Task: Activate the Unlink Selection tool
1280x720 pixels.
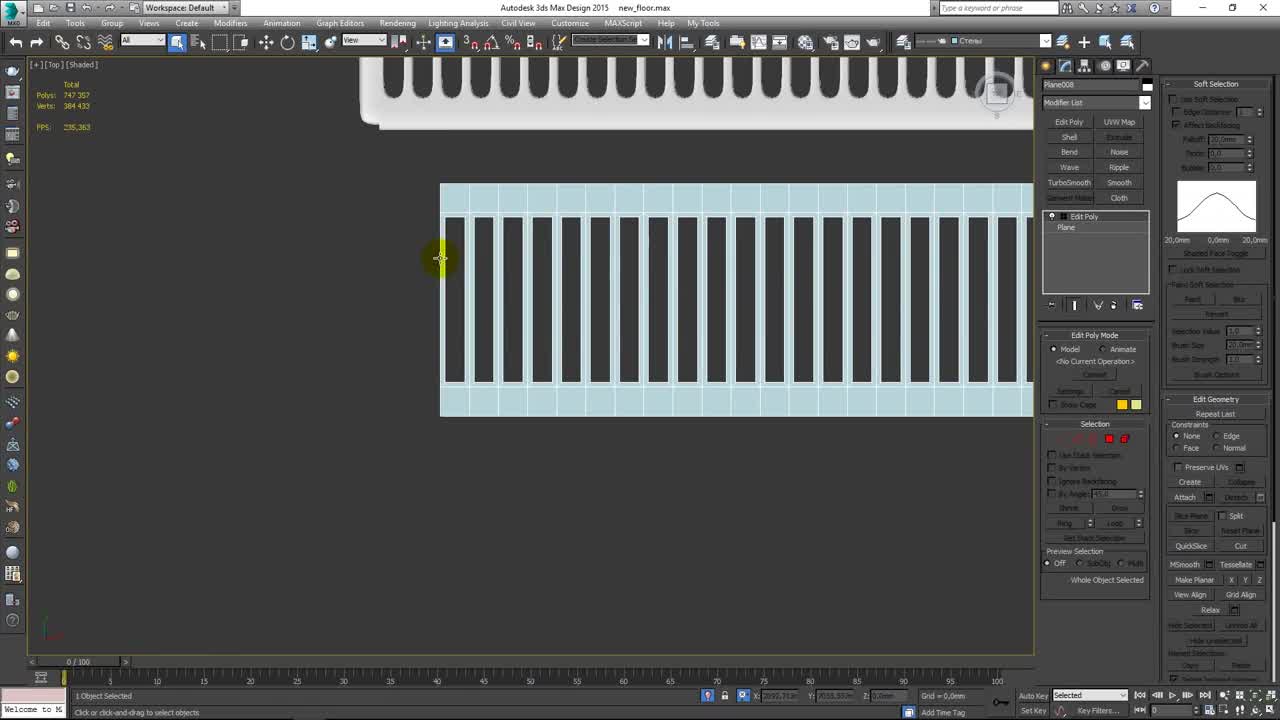Action: (x=84, y=42)
